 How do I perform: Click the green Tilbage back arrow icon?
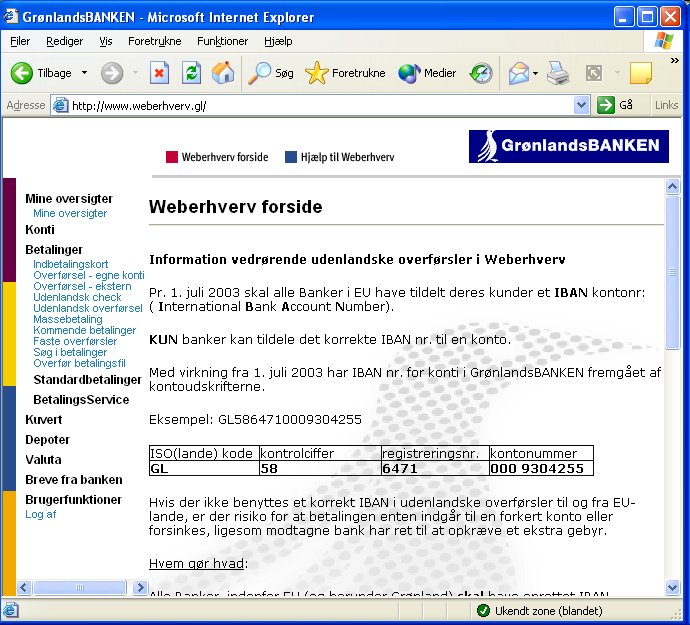(22, 73)
